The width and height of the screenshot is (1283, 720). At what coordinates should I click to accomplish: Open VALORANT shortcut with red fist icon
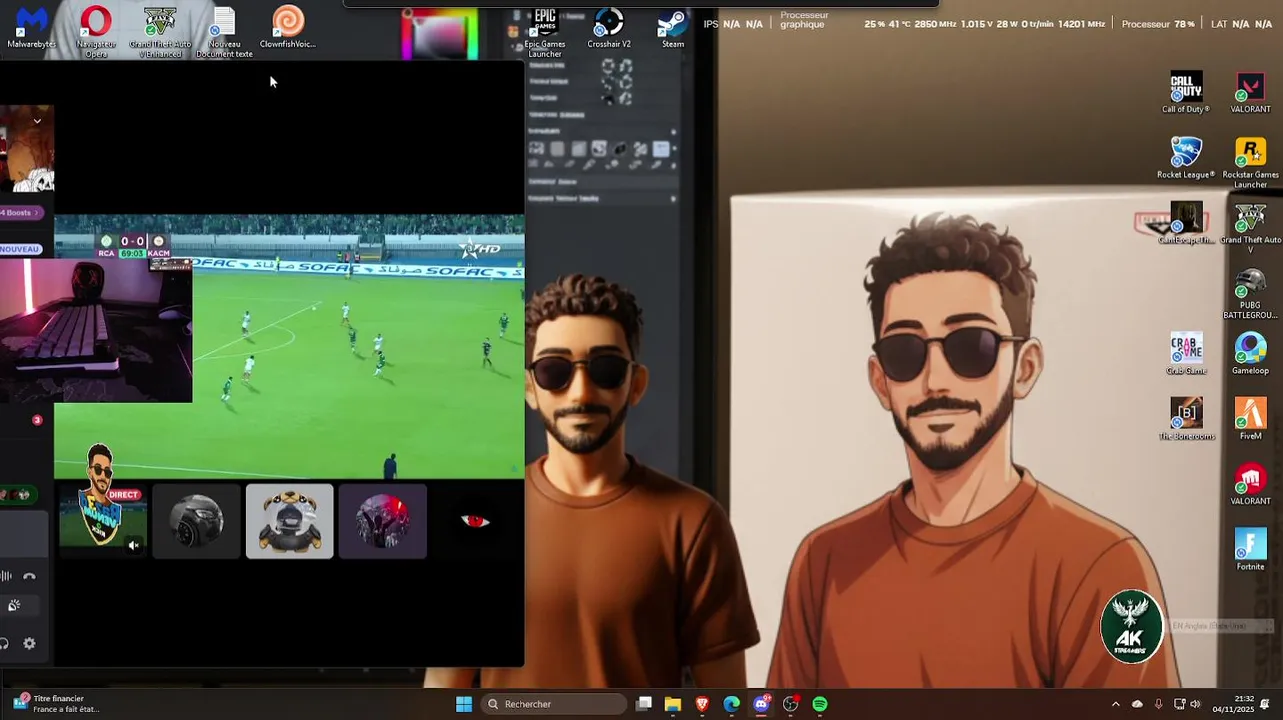1250,485
